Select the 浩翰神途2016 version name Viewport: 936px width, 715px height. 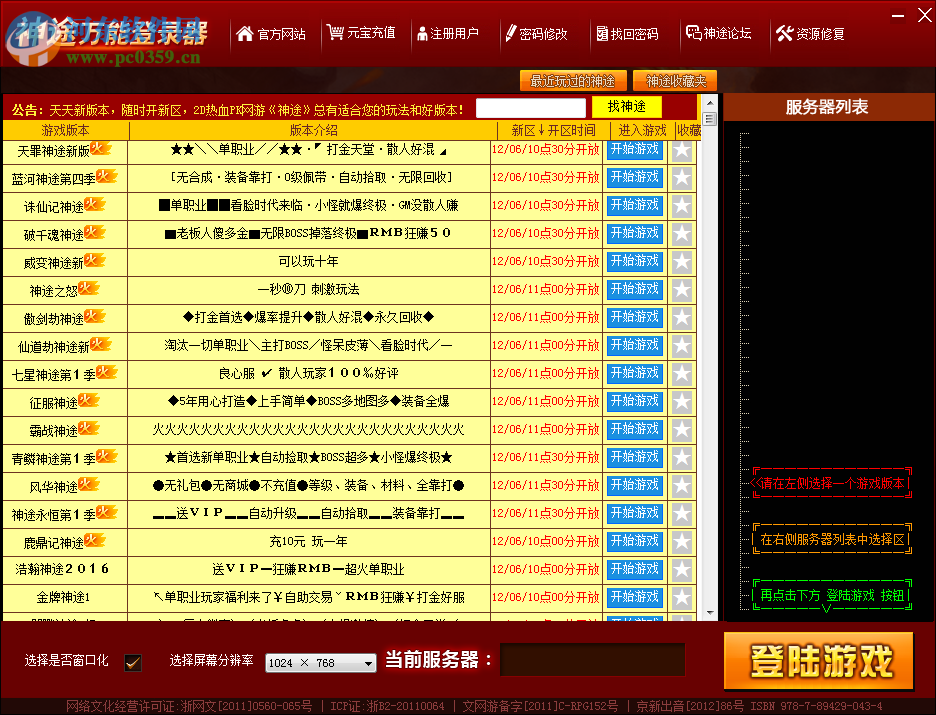pos(62,569)
